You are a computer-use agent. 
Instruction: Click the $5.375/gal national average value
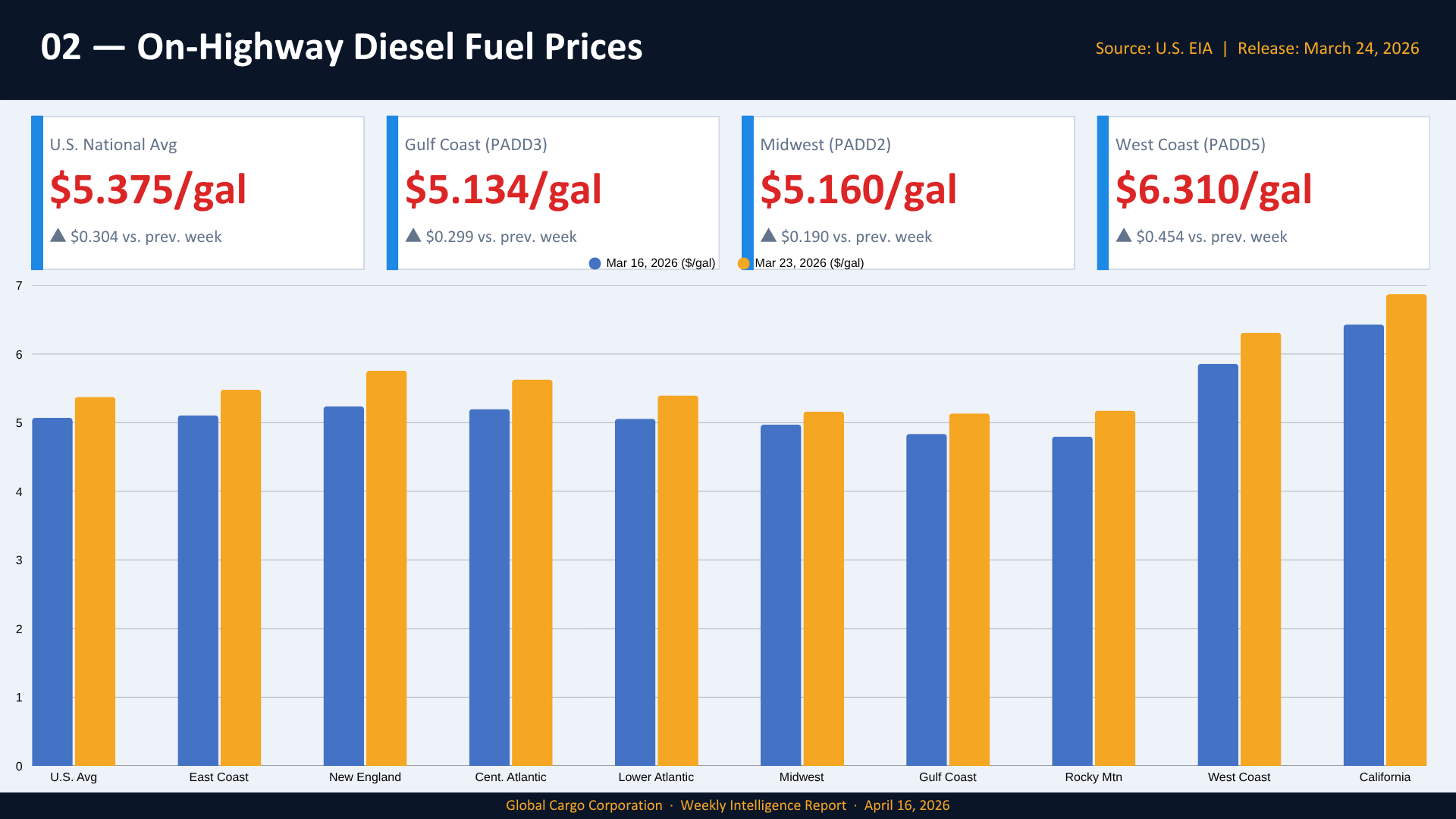coord(149,190)
